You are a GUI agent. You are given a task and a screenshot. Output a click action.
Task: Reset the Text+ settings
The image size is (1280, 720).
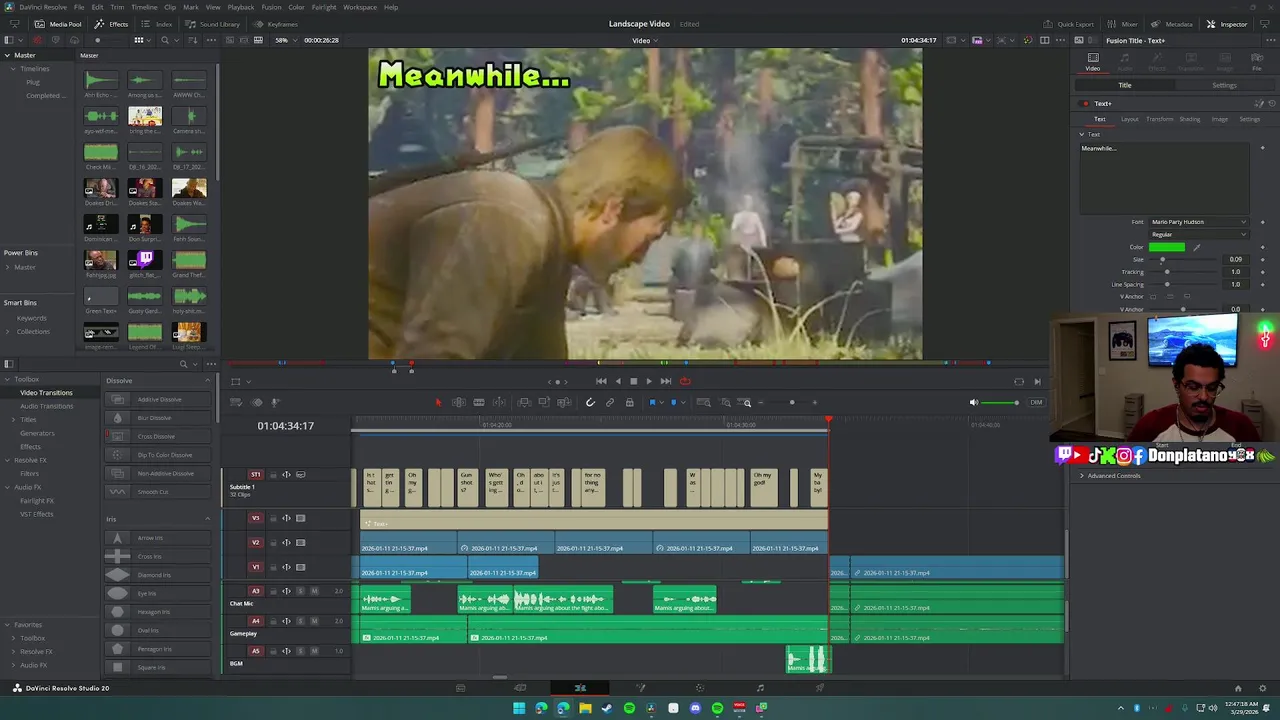tap(1272, 103)
